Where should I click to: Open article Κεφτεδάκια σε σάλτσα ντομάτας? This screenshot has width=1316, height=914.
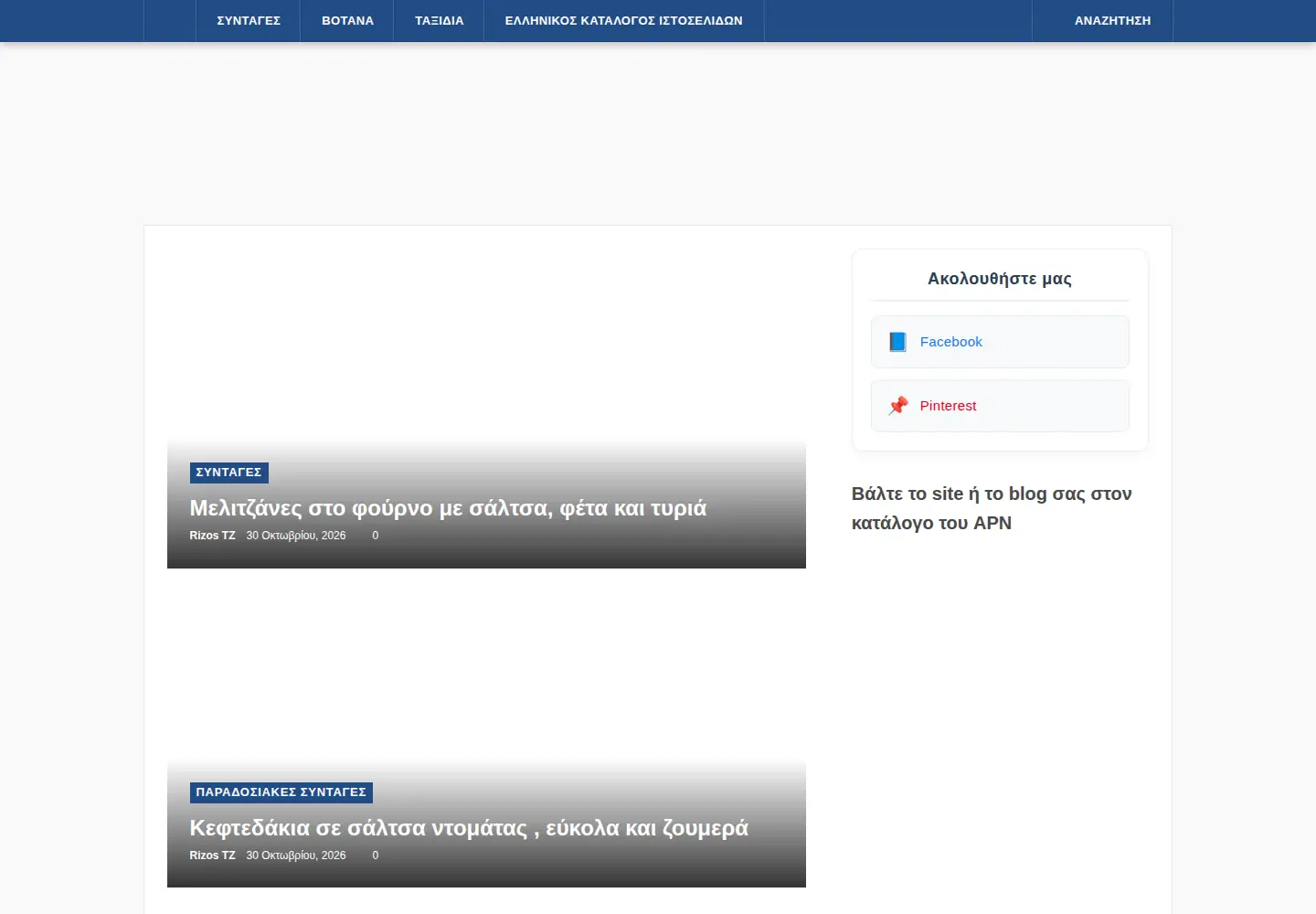(x=469, y=828)
